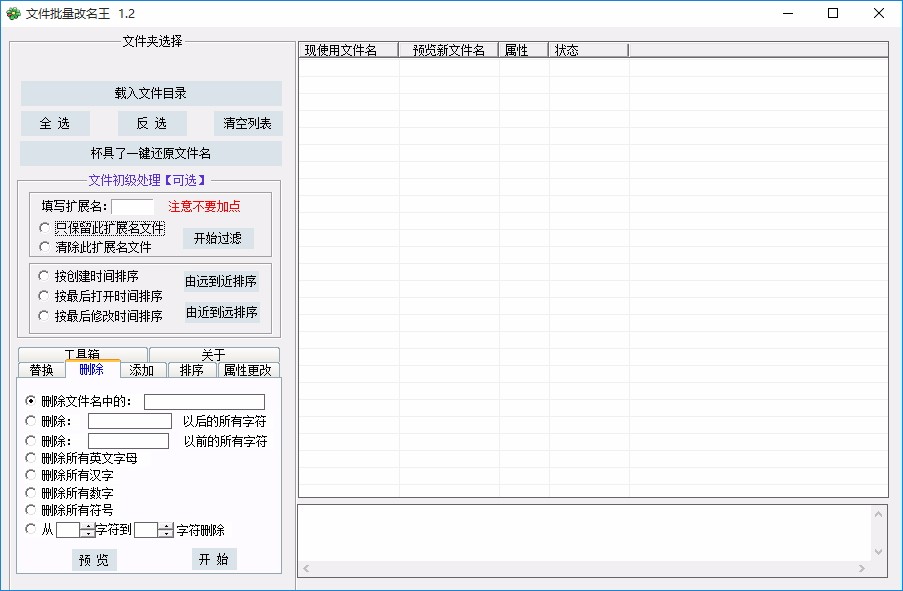The height and width of the screenshot is (591, 903).
Task: Click 属性 column header
Action: coord(523,50)
